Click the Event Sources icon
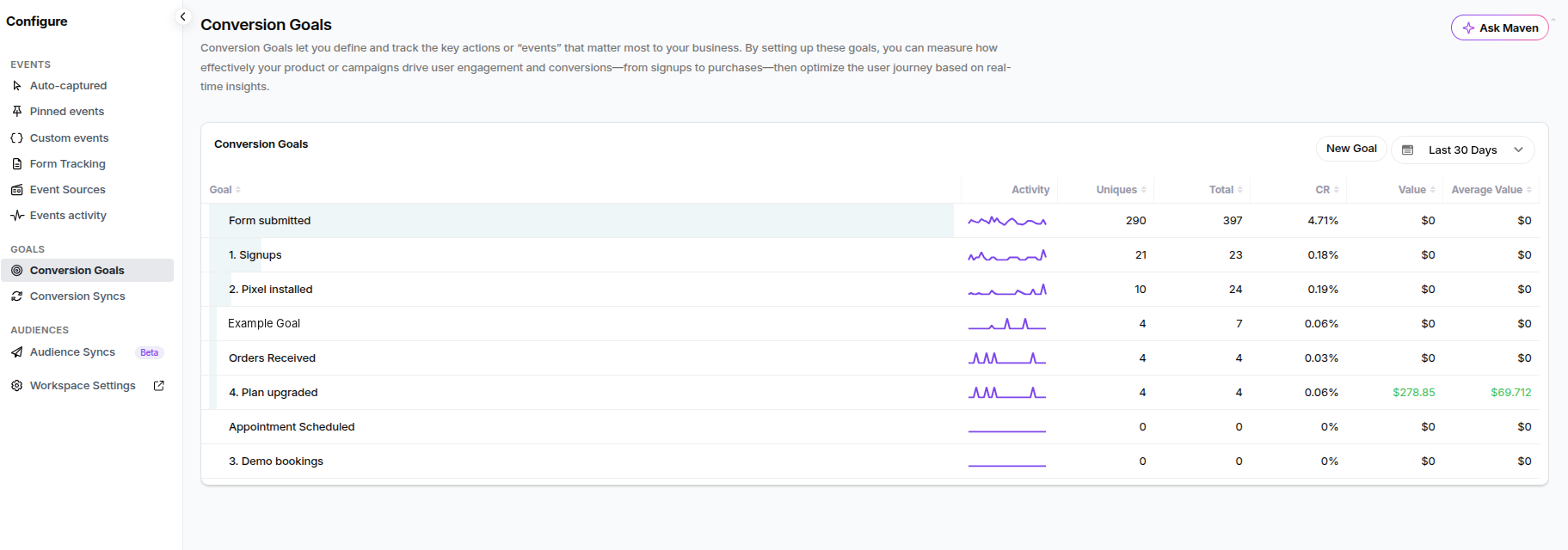 point(16,190)
